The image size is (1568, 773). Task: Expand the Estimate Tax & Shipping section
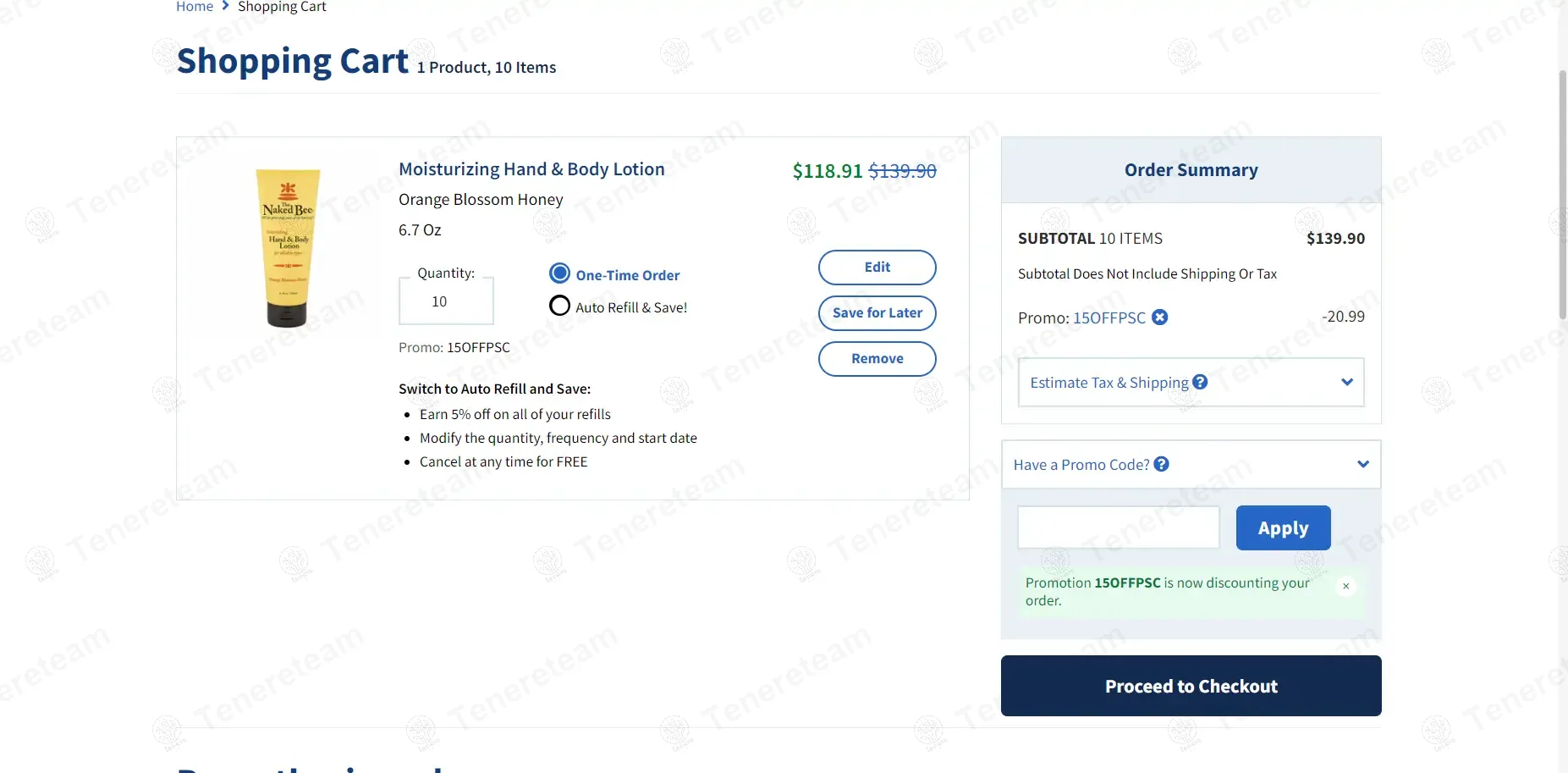[1347, 382]
